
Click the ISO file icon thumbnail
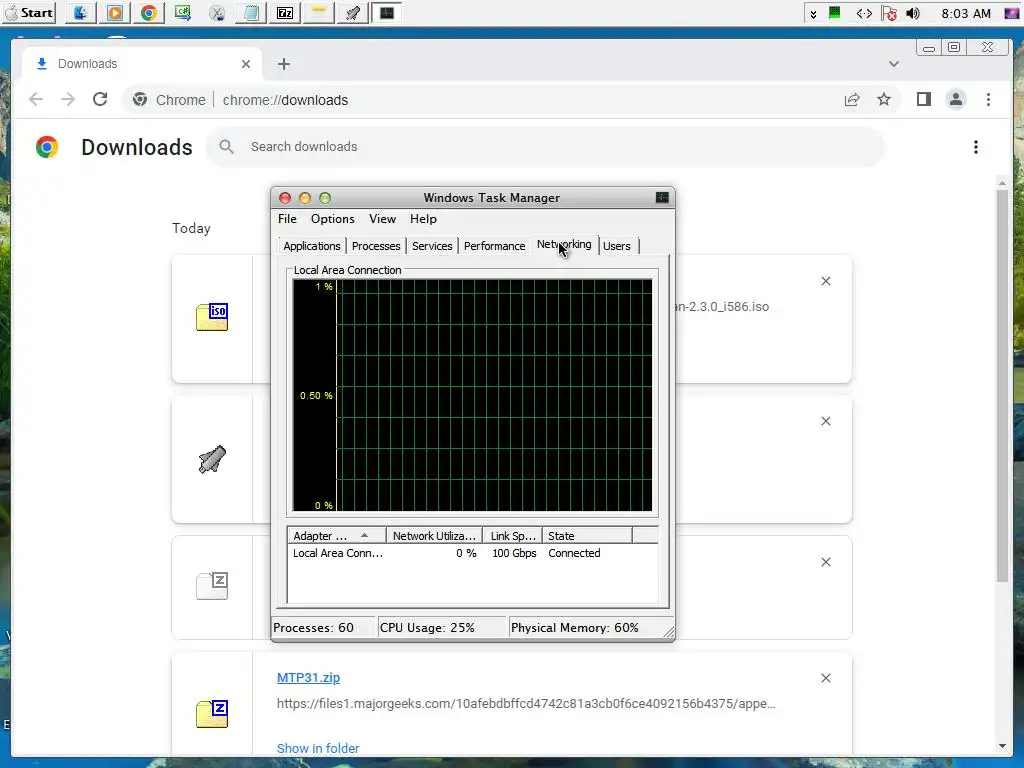pyautogui.click(x=212, y=317)
